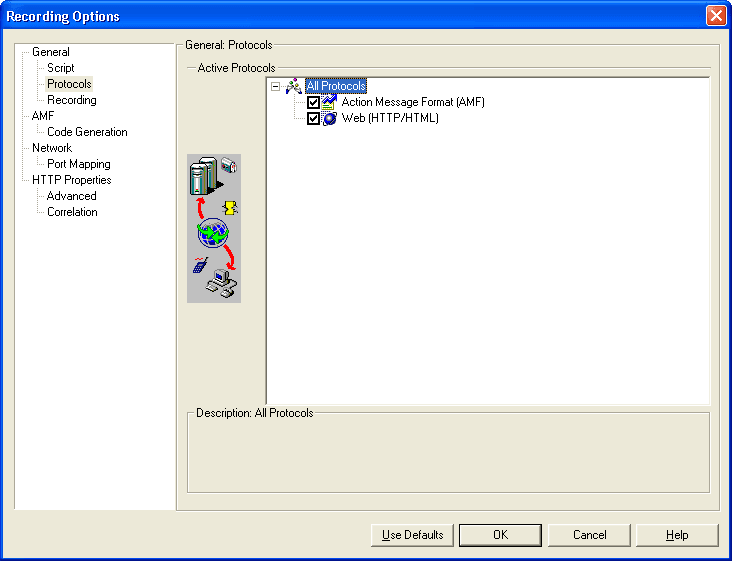Open the Correlation settings page
Screen dimensions: 732x561
[x=72, y=212]
